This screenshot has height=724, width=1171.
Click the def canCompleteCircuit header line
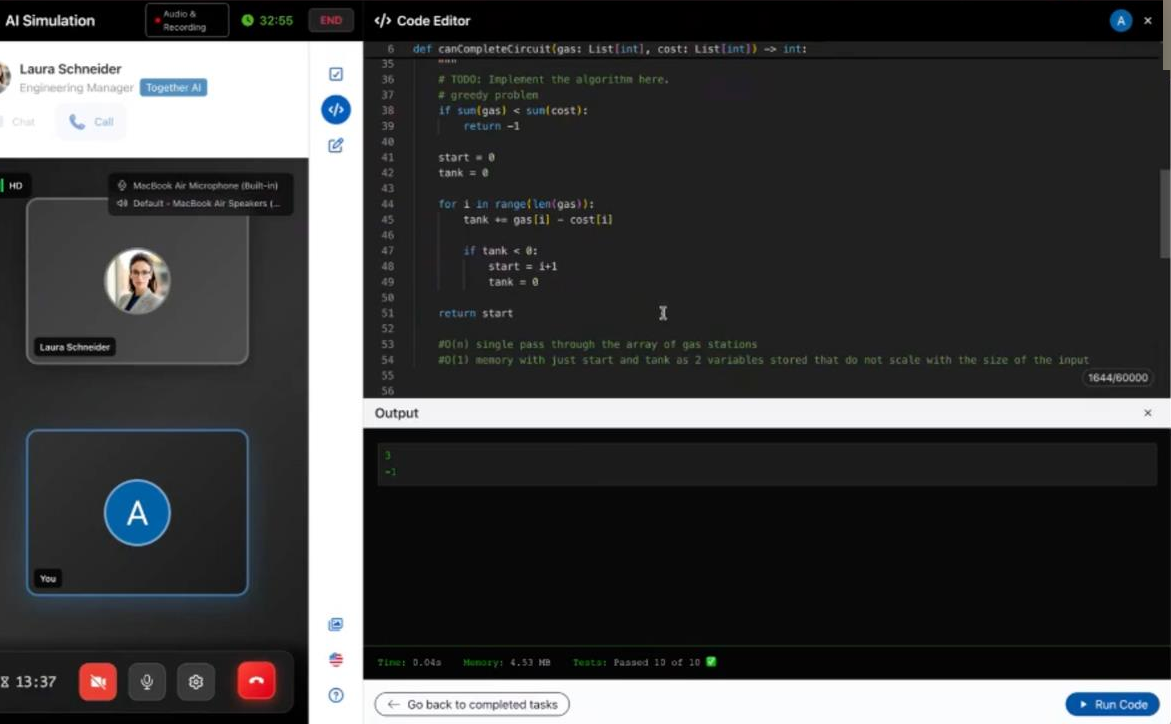609,49
